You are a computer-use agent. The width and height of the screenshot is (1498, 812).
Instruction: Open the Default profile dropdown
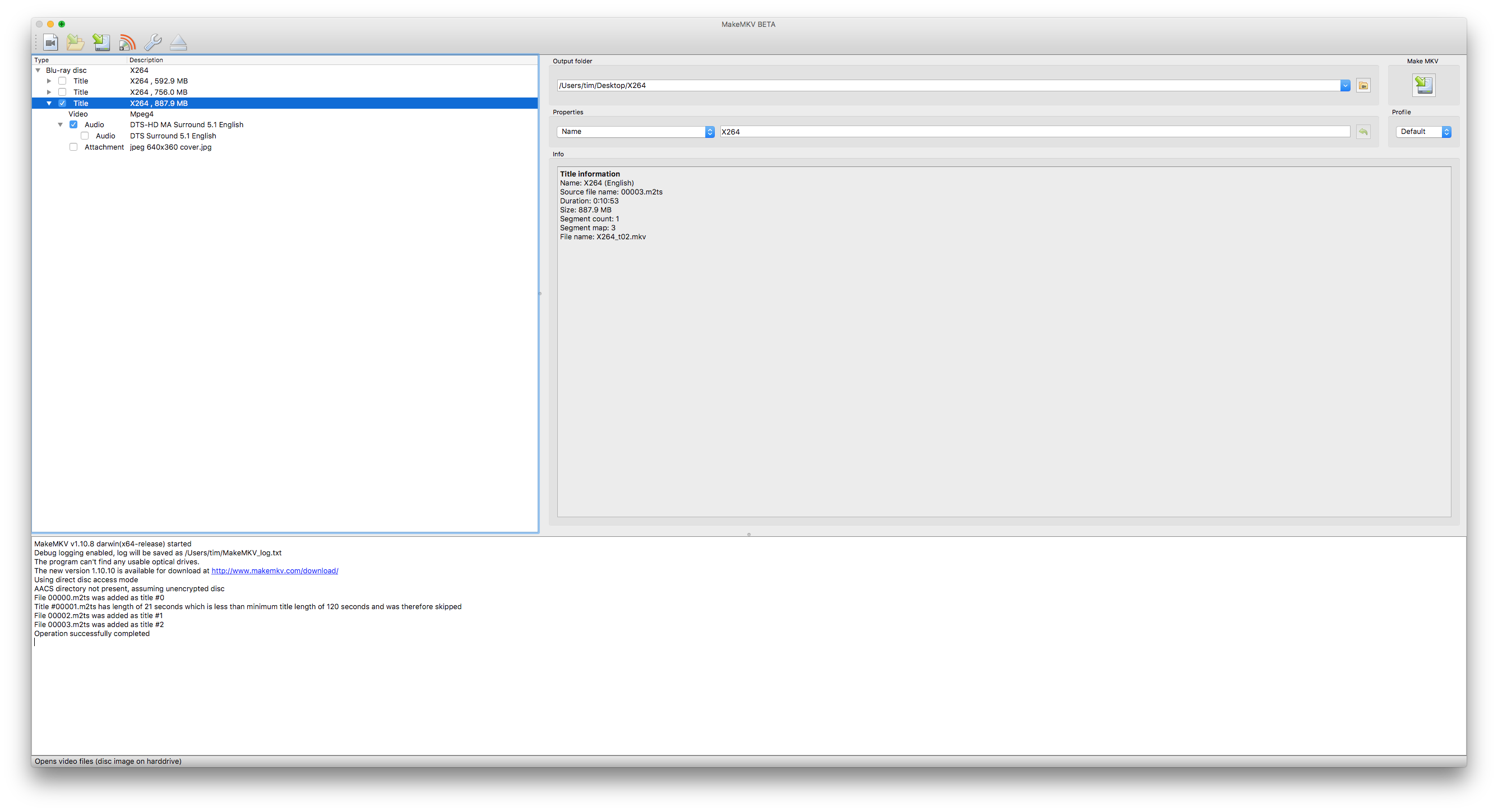[1423, 132]
